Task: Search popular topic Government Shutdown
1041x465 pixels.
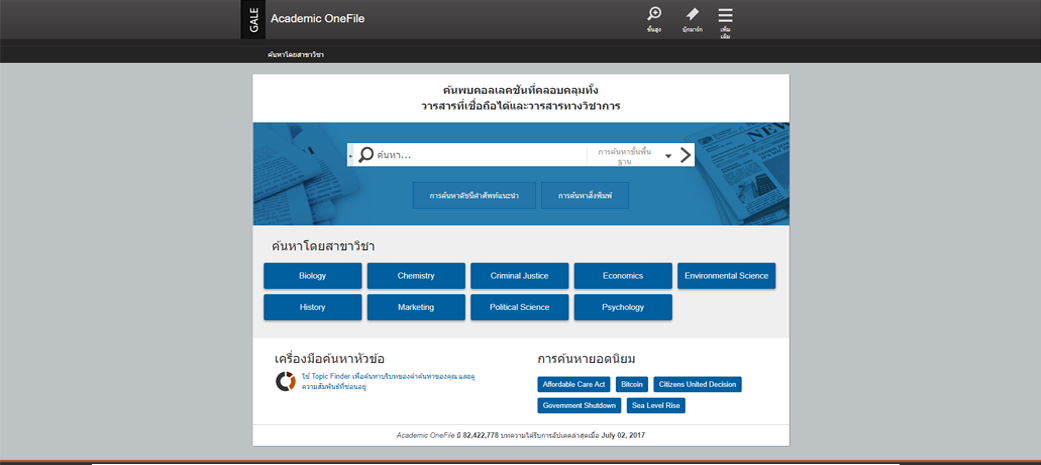Action: pyautogui.click(x=580, y=405)
